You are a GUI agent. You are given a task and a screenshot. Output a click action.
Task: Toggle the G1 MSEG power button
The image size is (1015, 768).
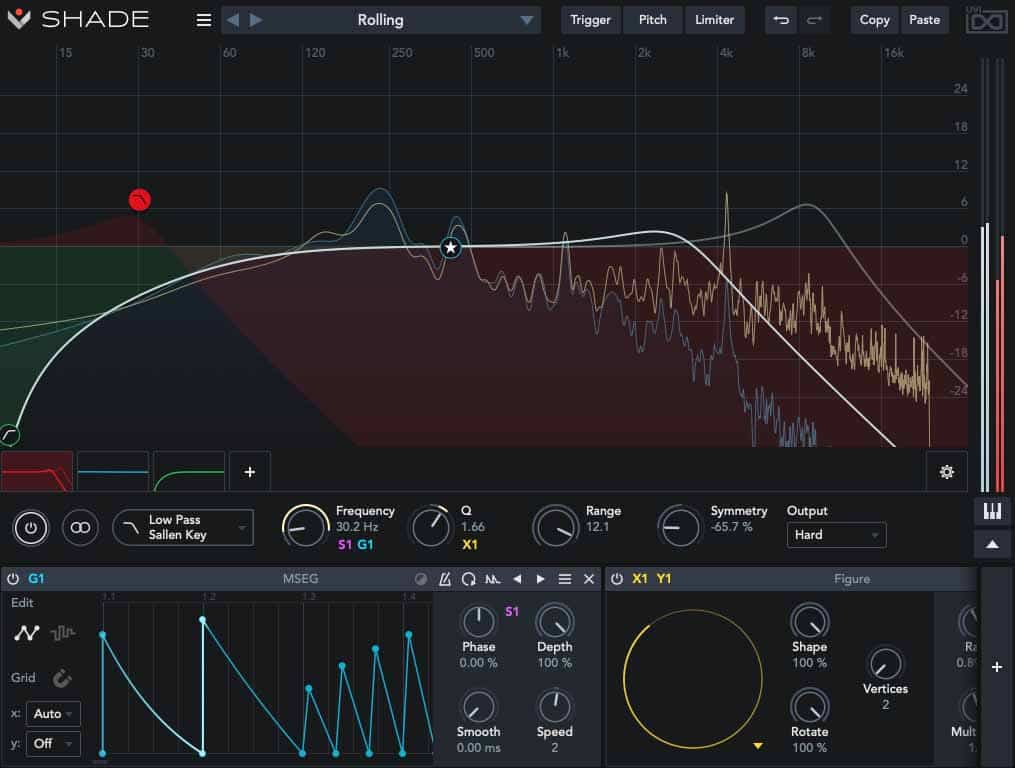(13, 578)
